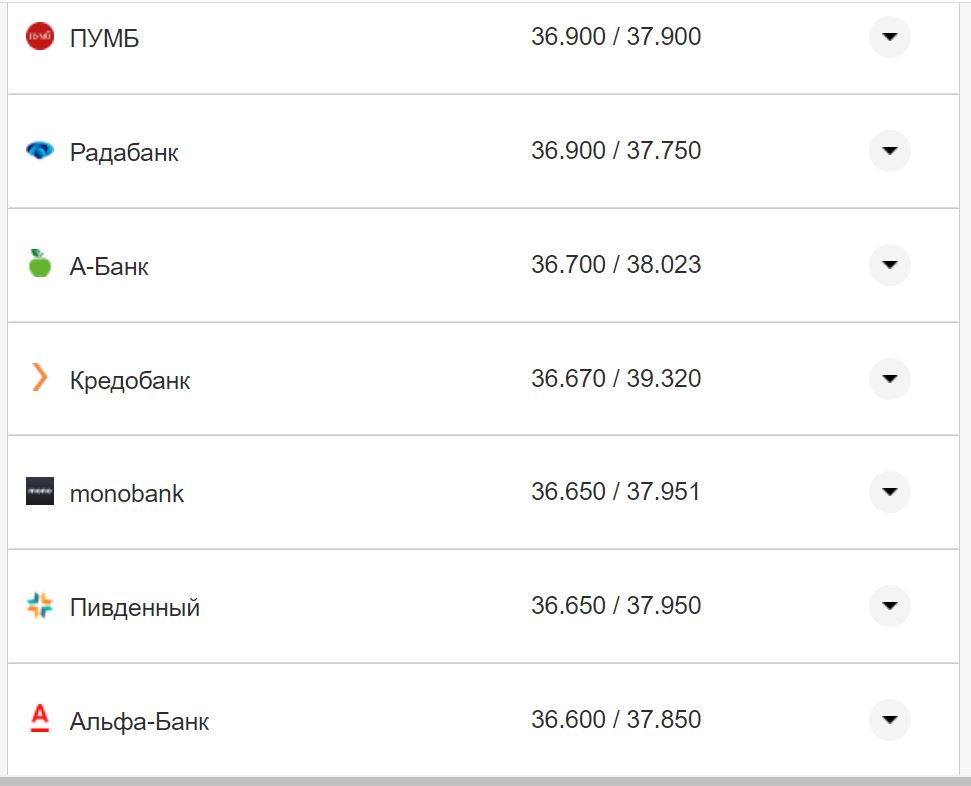Screen dimensions: 971x786
Task: Click the Радабанк logo icon
Action: (x=40, y=151)
